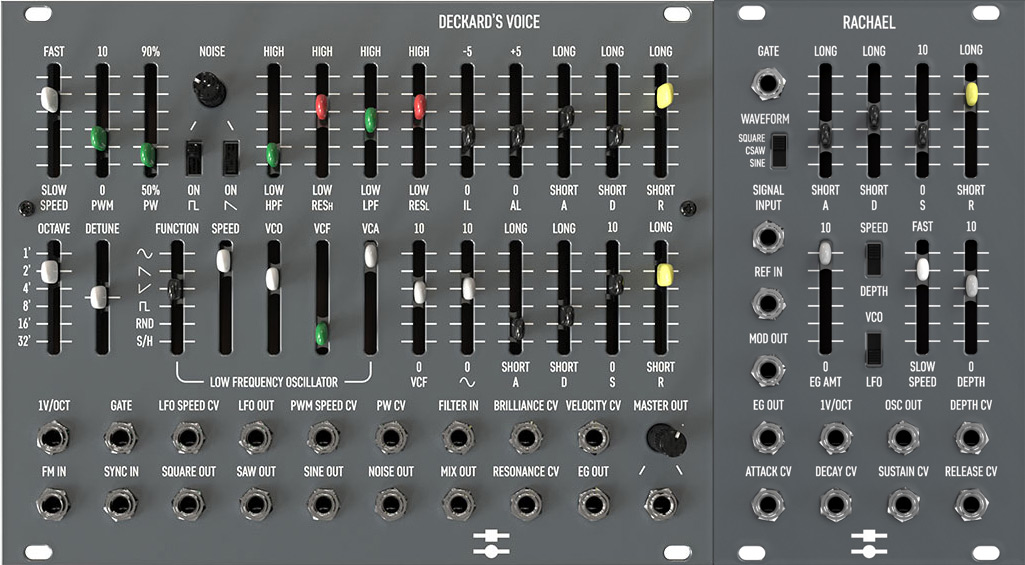Screen dimensions: 1025x565
Task: Select the SQUARE OUT jack
Action: pos(187,503)
